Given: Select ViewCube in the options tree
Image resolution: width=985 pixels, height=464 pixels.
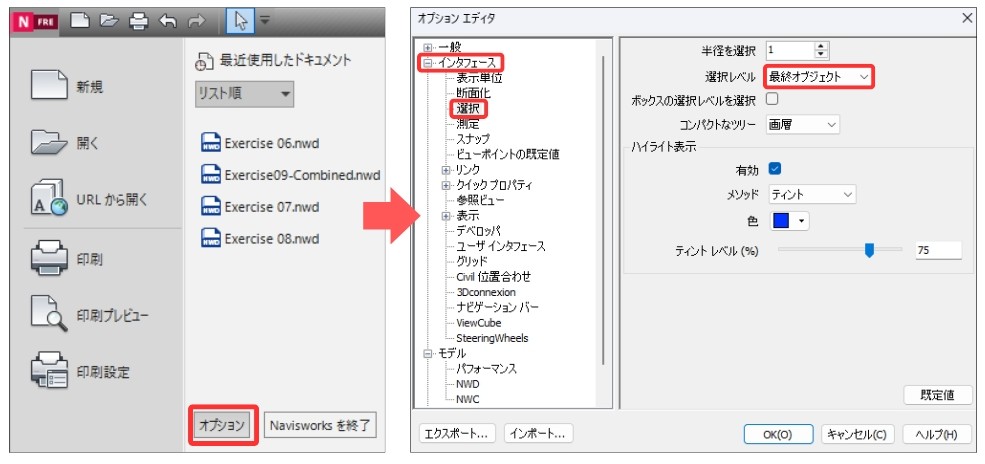Looking at the screenshot, I should [x=479, y=323].
